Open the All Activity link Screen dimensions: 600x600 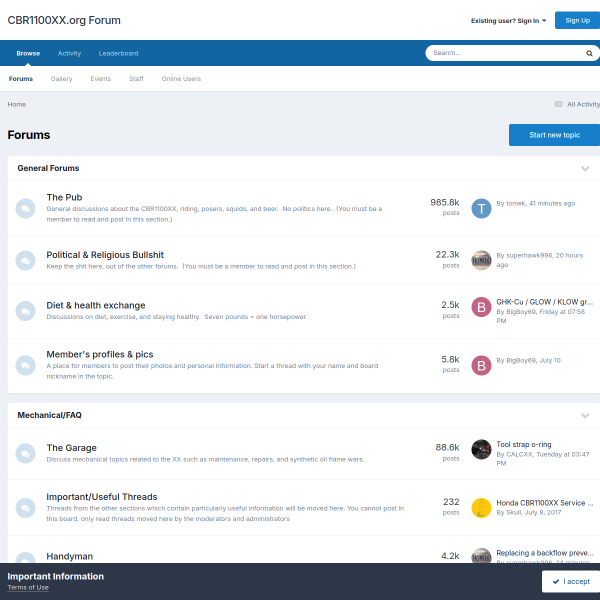[583, 104]
